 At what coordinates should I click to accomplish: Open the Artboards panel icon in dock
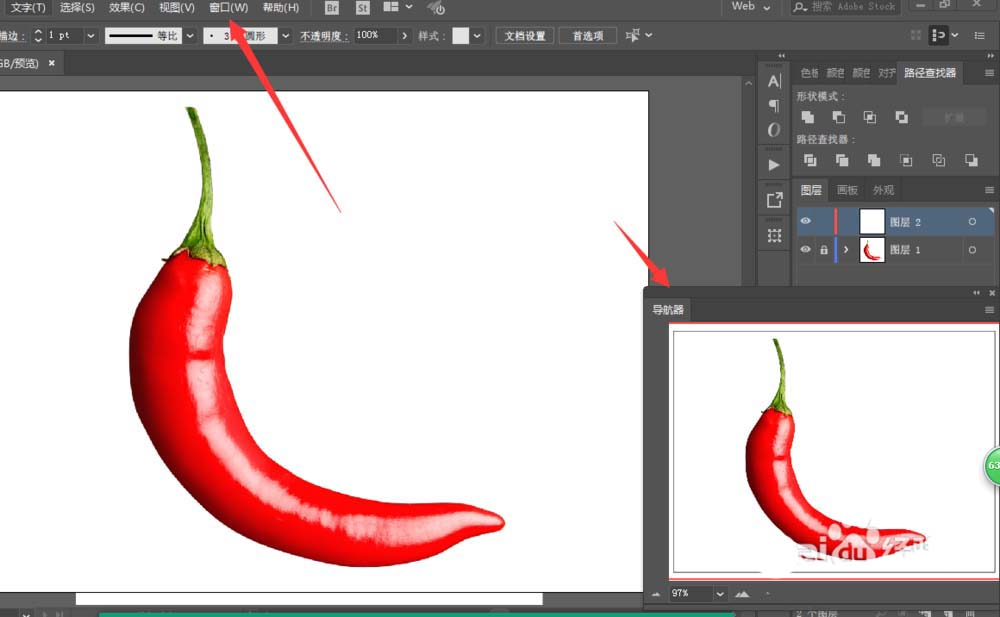point(774,236)
